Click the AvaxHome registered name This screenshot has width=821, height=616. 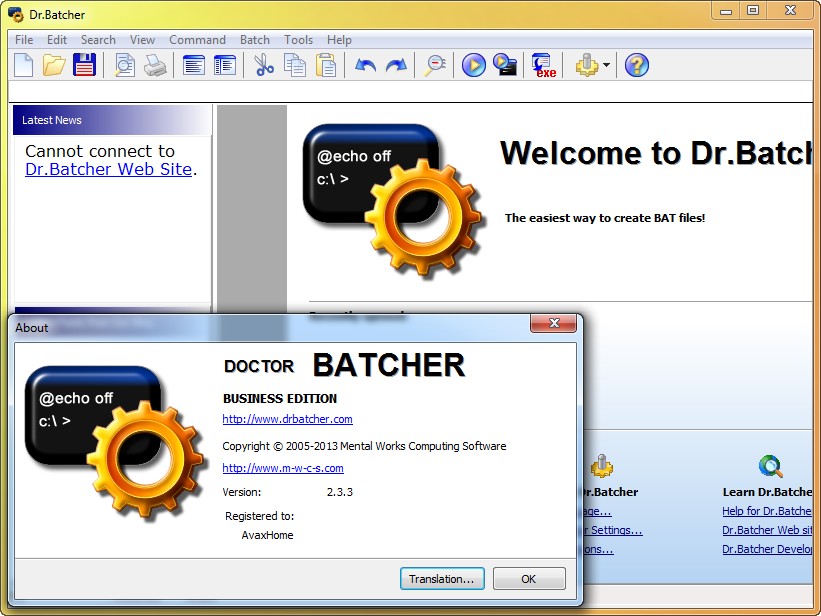(268, 535)
